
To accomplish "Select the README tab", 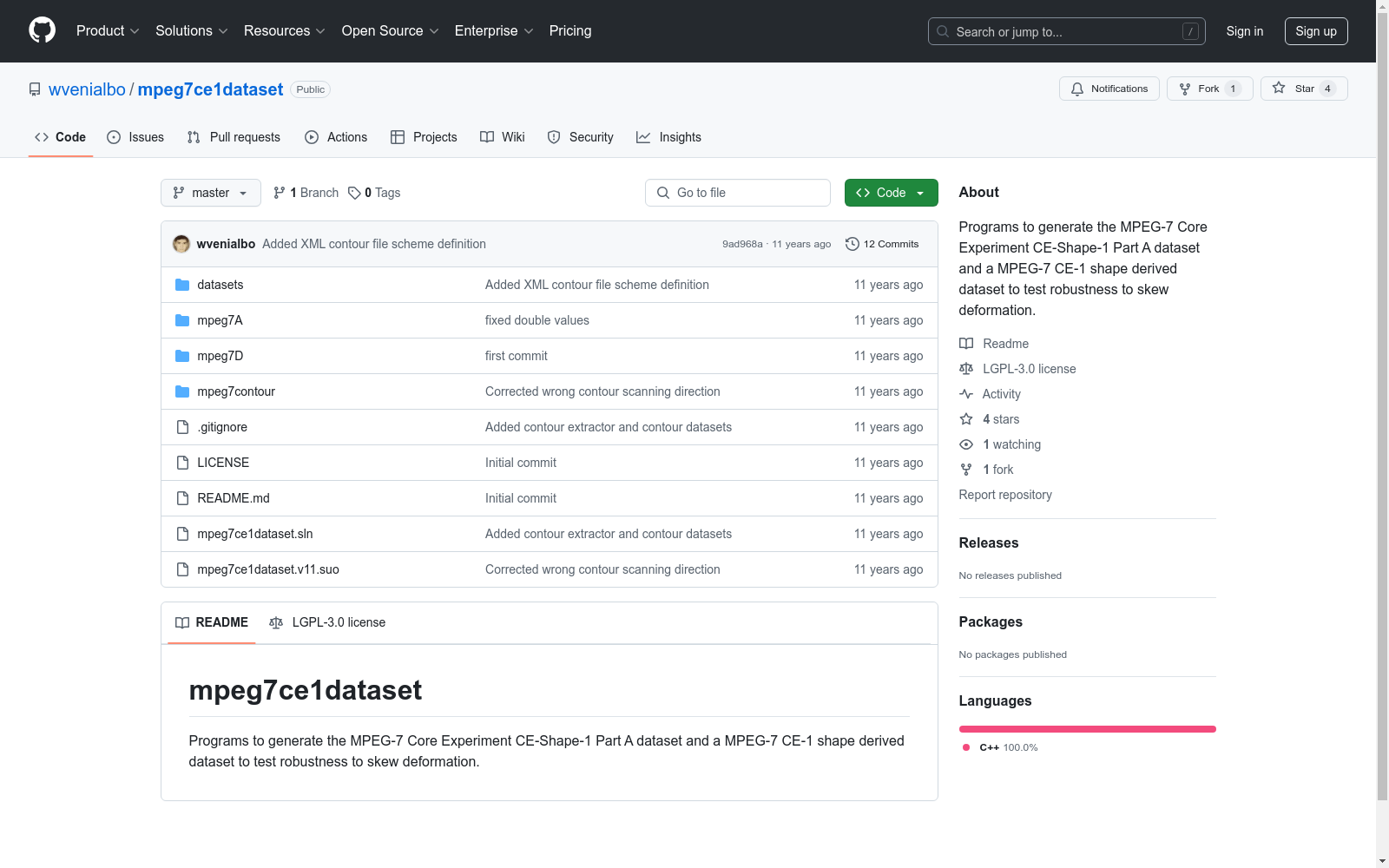I will (x=212, y=622).
